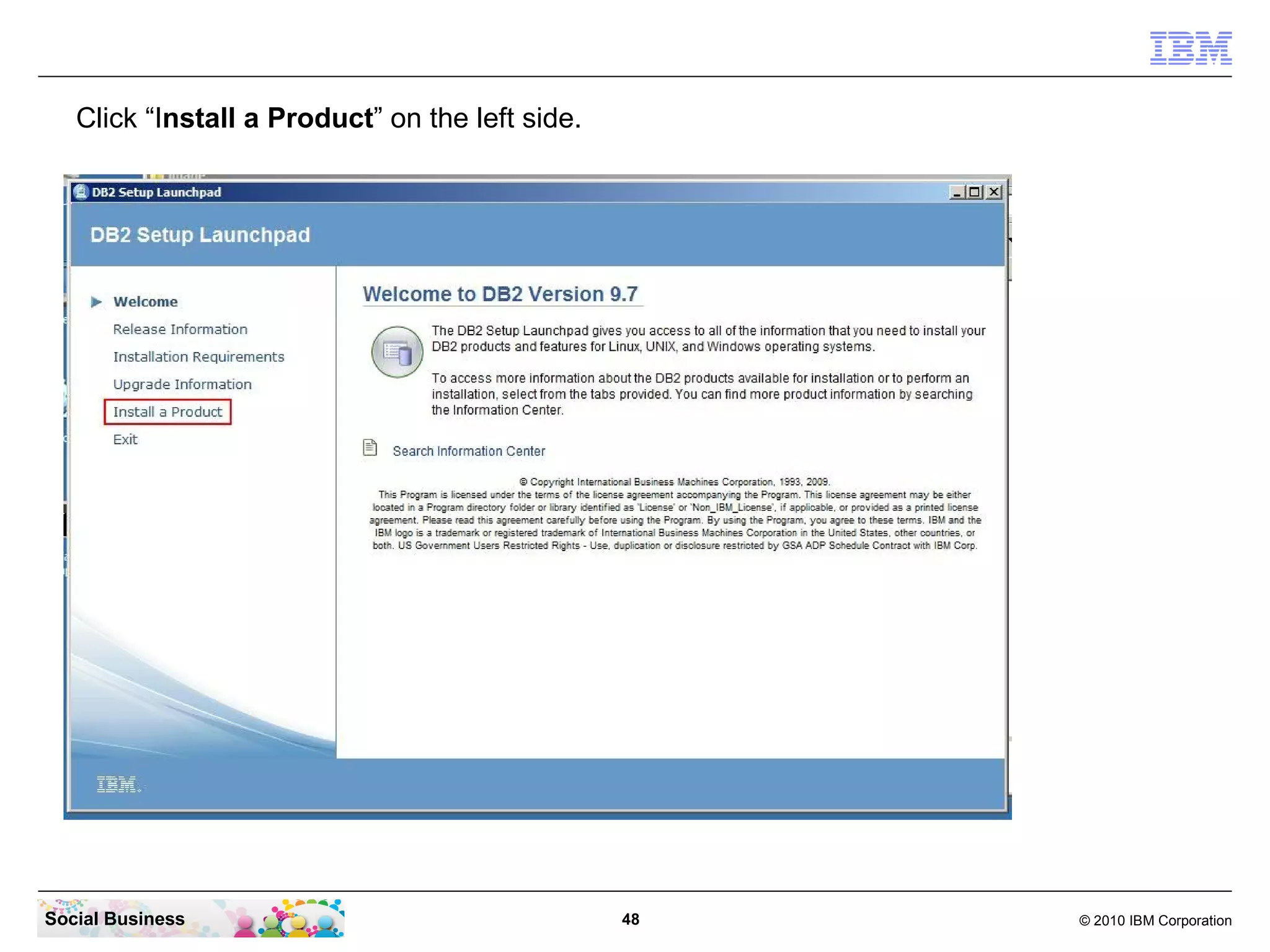The width and height of the screenshot is (1270, 952).
Task: Click the DB2 Setup Launchpad banner title
Action: (x=200, y=235)
